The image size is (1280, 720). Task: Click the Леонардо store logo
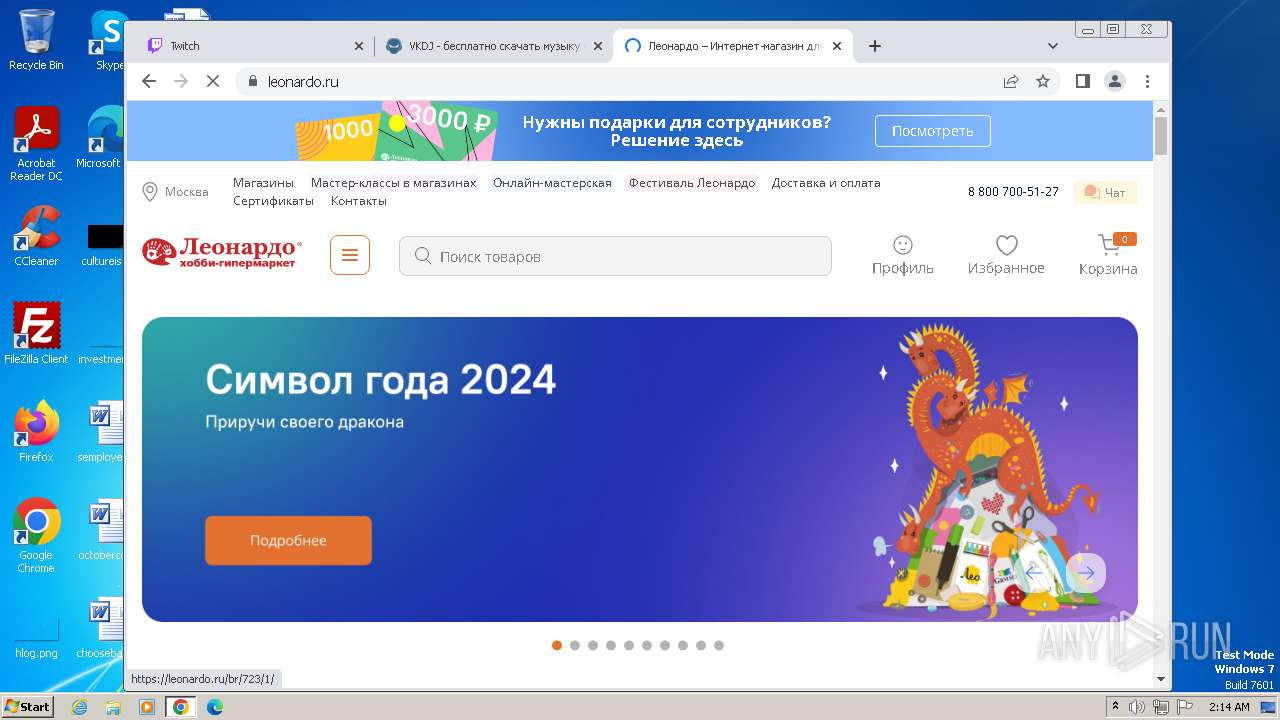[x=222, y=254]
